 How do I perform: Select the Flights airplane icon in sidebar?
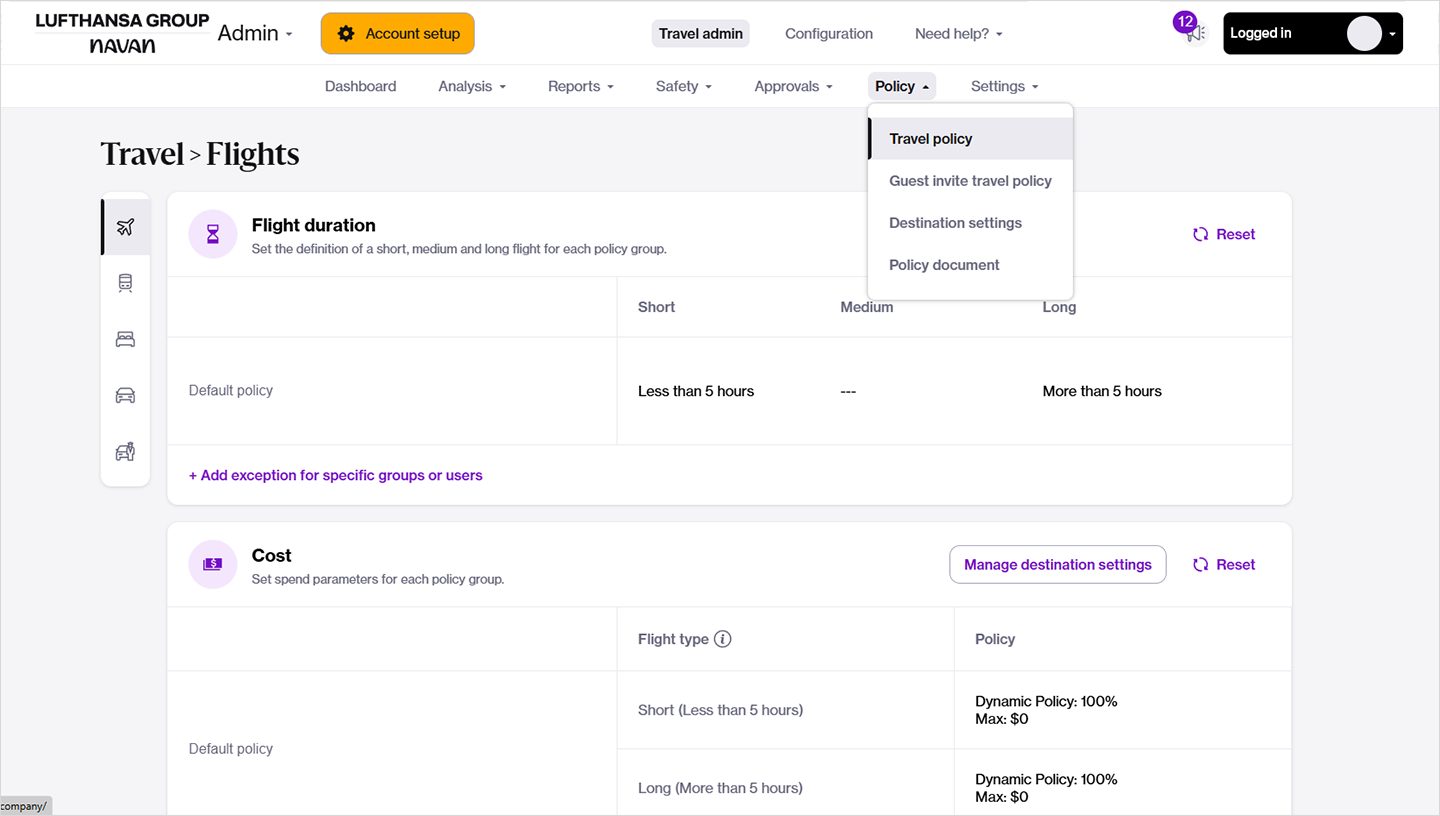pos(125,227)
